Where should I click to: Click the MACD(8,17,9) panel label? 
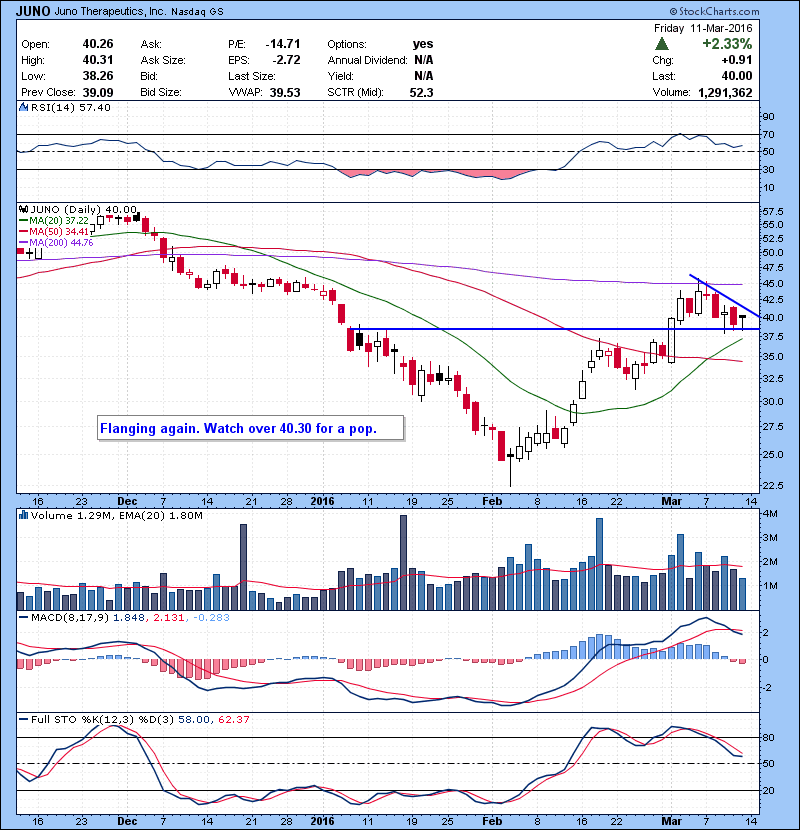(70, 617)
